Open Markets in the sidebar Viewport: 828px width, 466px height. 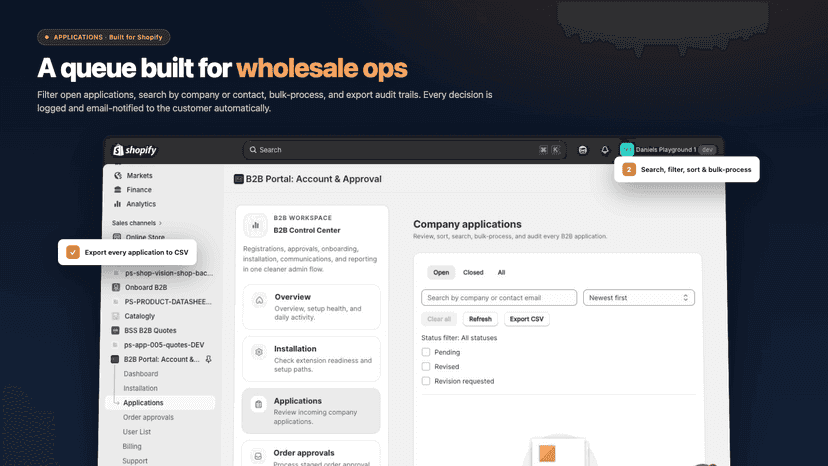click(x=139, y=175)
